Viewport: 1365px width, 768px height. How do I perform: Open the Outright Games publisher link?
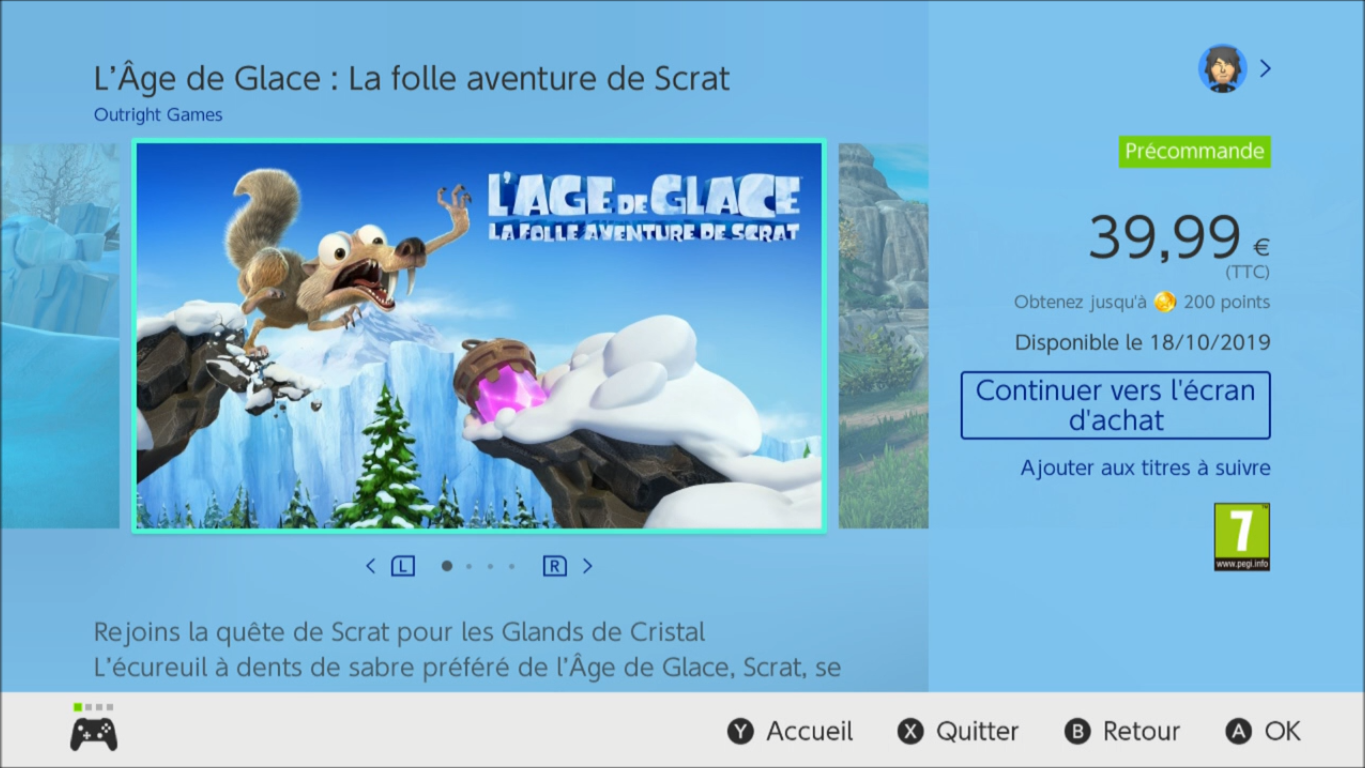tap(158, 115)
